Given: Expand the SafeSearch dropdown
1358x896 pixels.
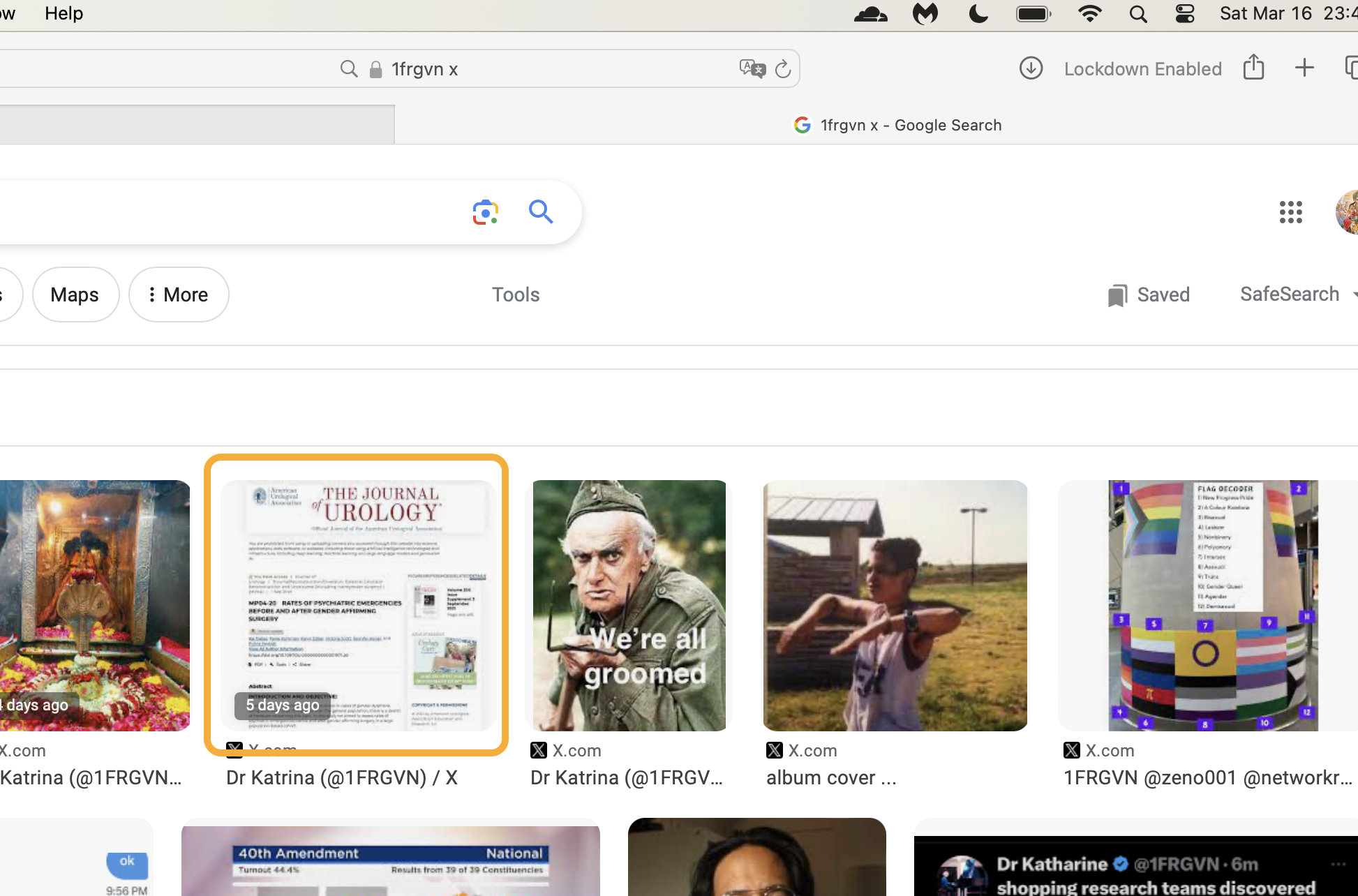Looking at the screenshot, I should tap(1298, 294).
